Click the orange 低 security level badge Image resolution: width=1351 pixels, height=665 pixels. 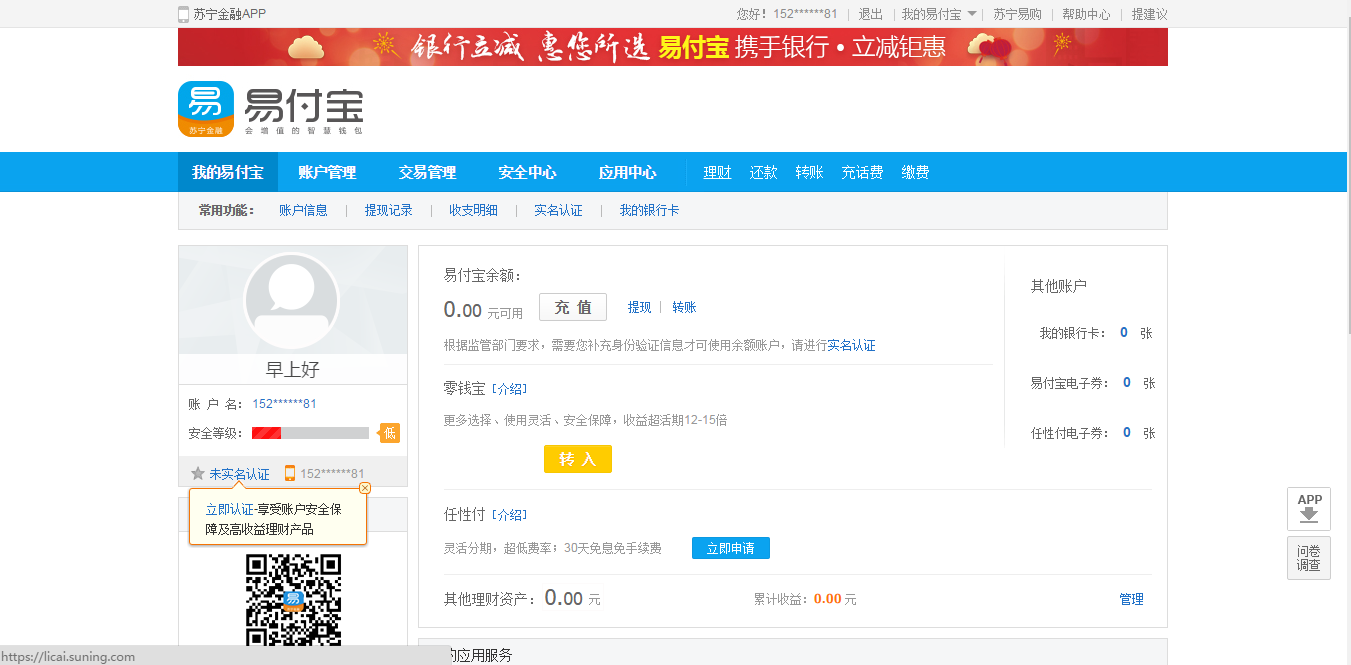(389, 433)
